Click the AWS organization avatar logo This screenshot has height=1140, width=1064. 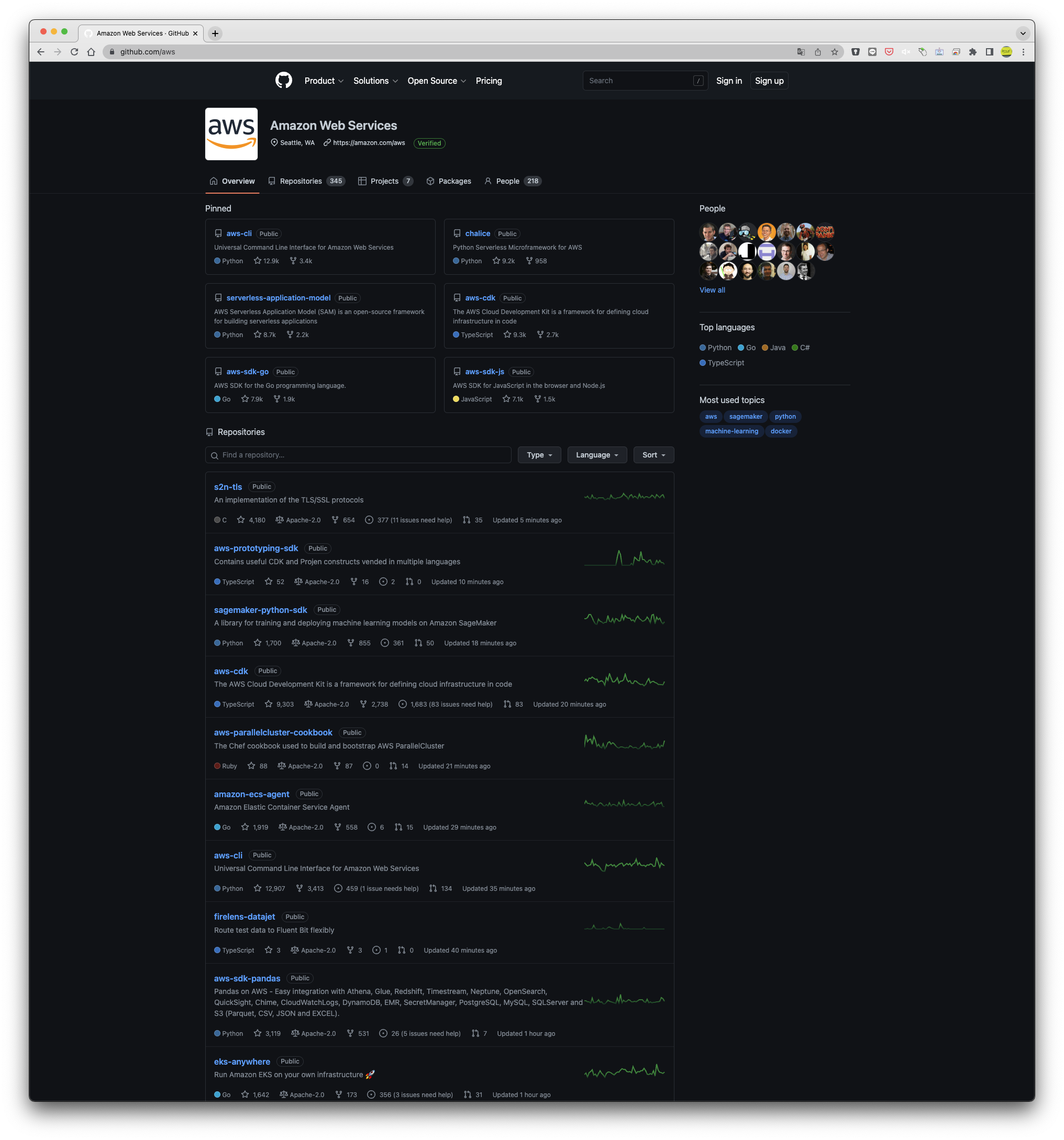231,133
